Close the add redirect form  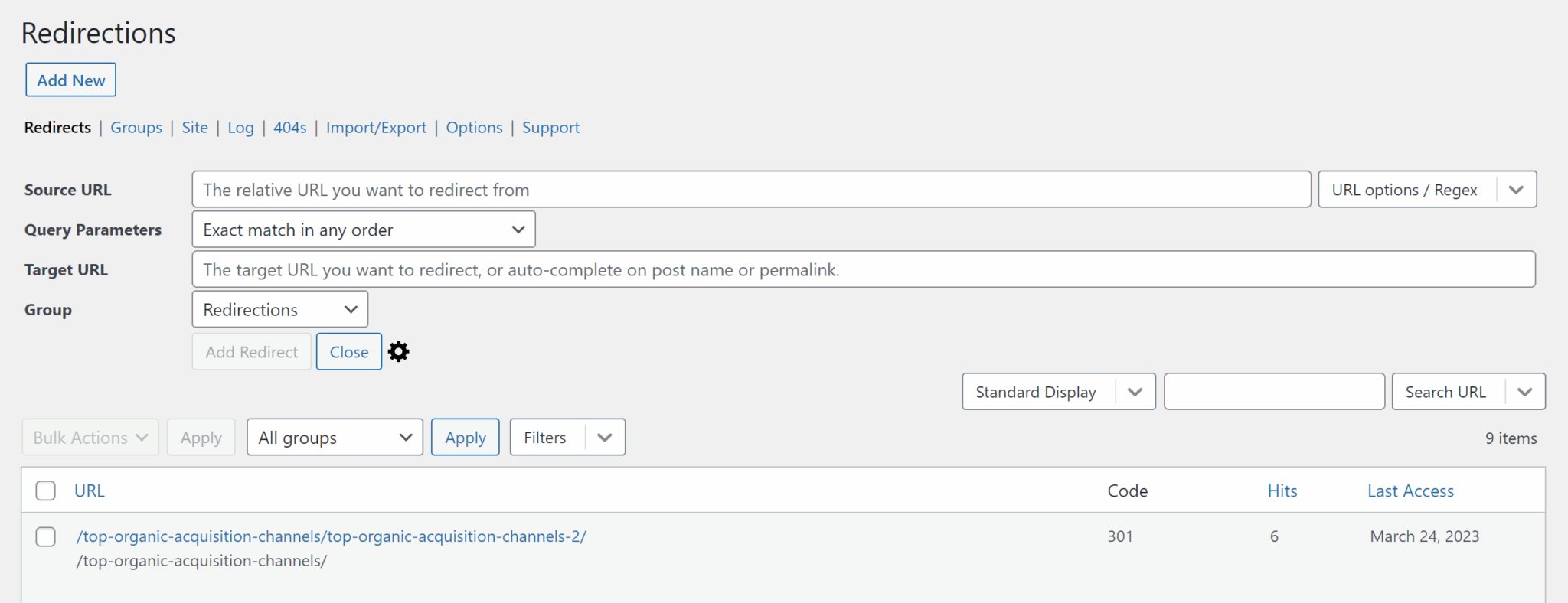point(349,351)
